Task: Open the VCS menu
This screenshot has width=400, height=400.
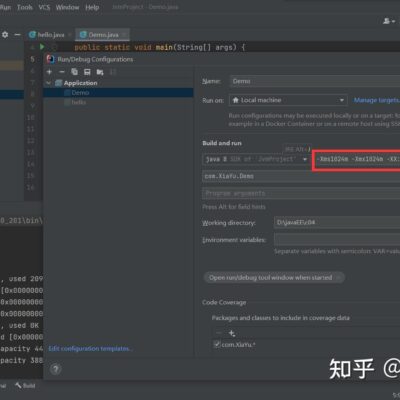Action: point(44,7)
